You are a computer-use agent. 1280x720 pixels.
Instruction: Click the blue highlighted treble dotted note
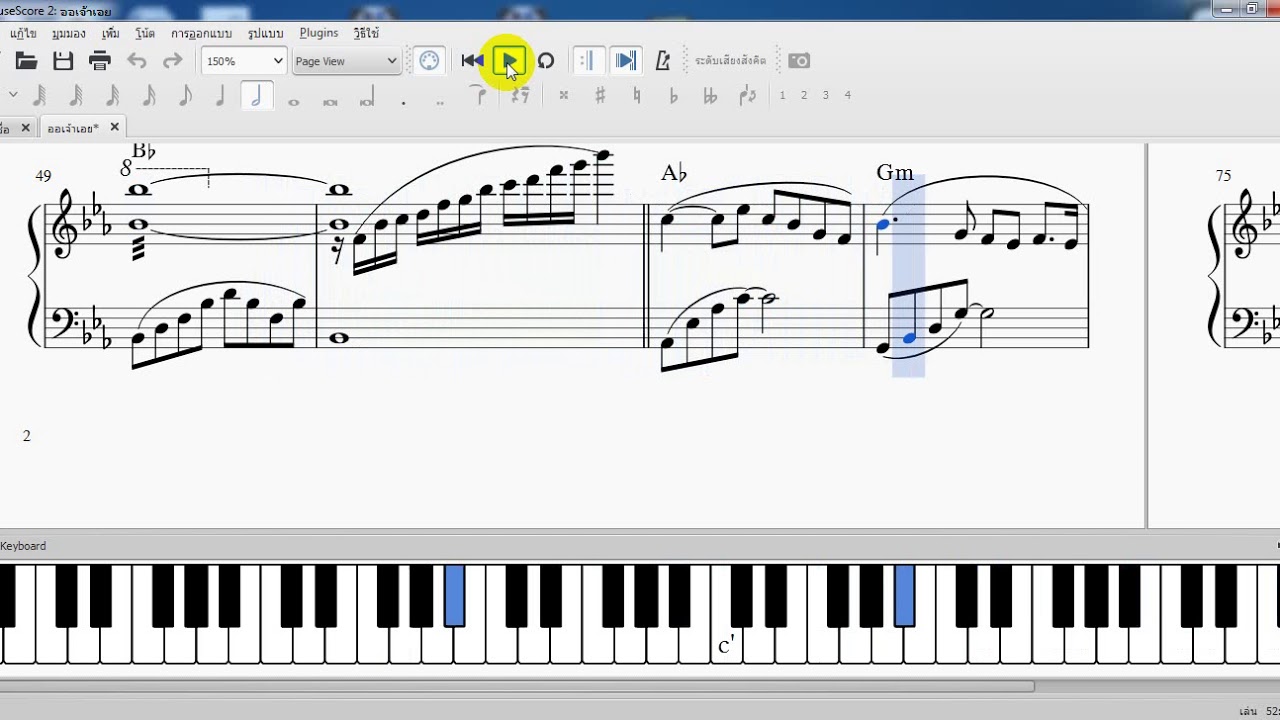(884, 225)
